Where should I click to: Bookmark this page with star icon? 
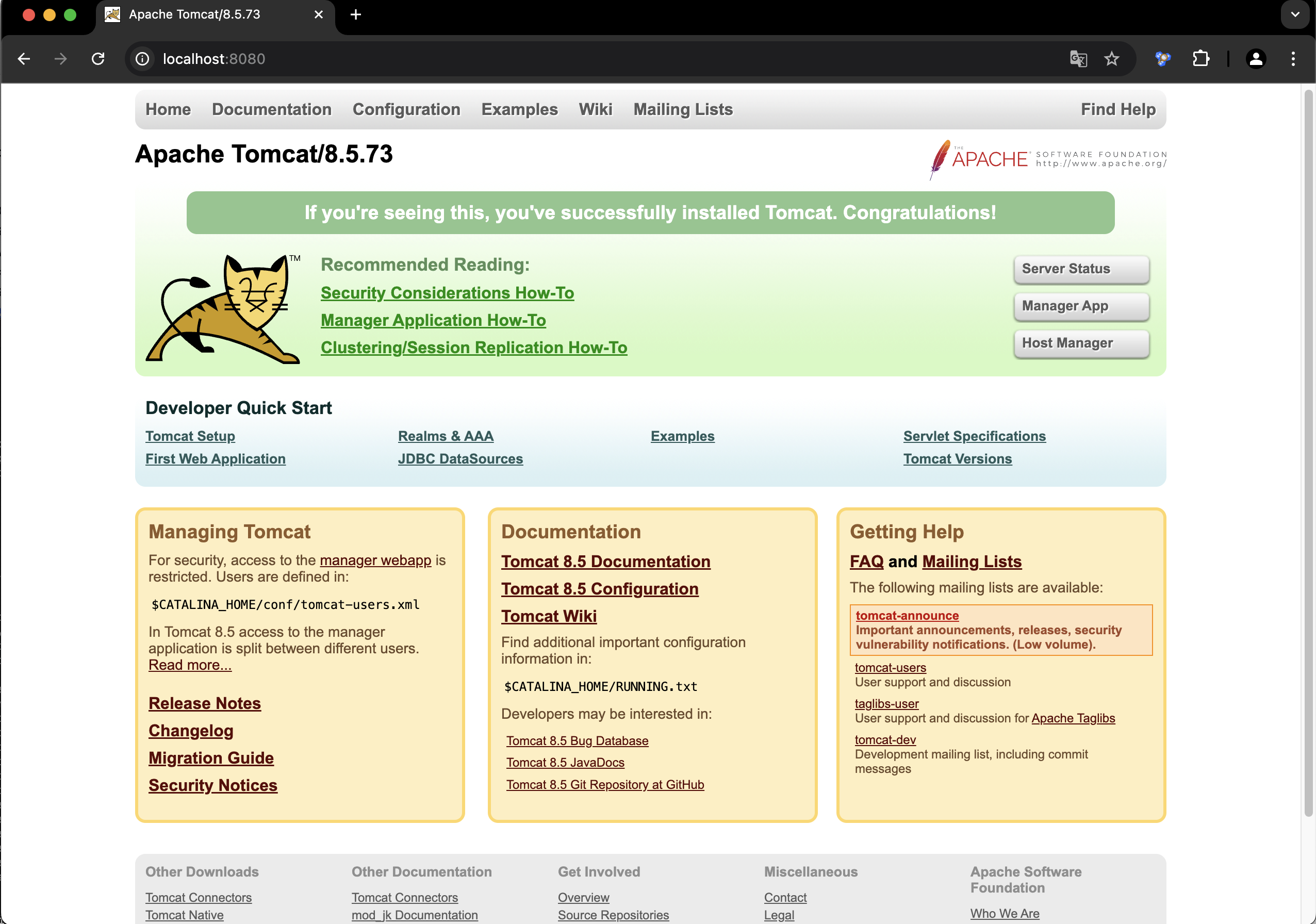1111,58
